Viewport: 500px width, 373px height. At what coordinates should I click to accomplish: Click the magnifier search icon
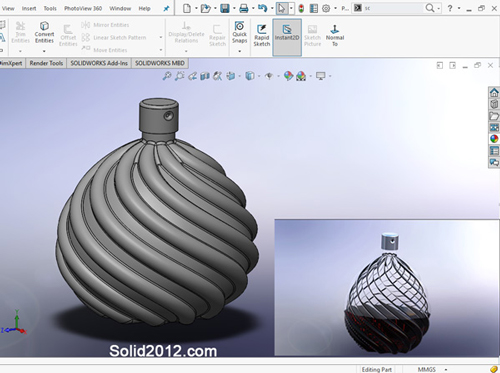click(x=430, y=8)
